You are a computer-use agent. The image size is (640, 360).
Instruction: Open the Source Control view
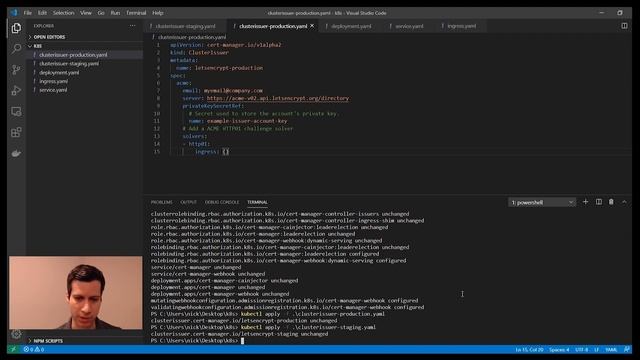(16, 69)
